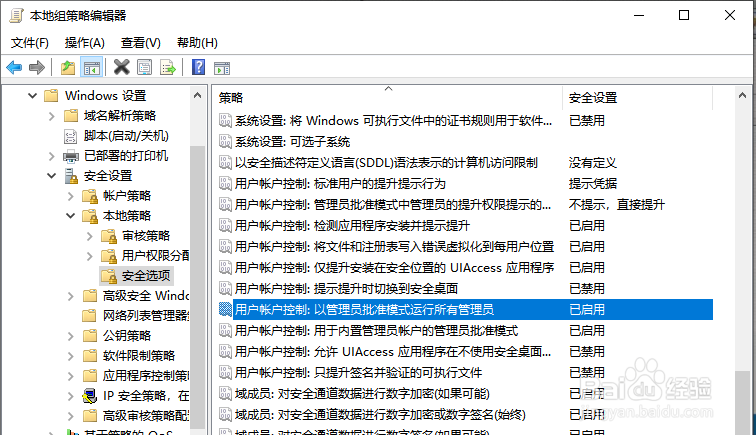Click the script icon beside 脚本(启动/关机)
Image resolution: width=756 pixels, height=439 pixels.
pos(70,136)
